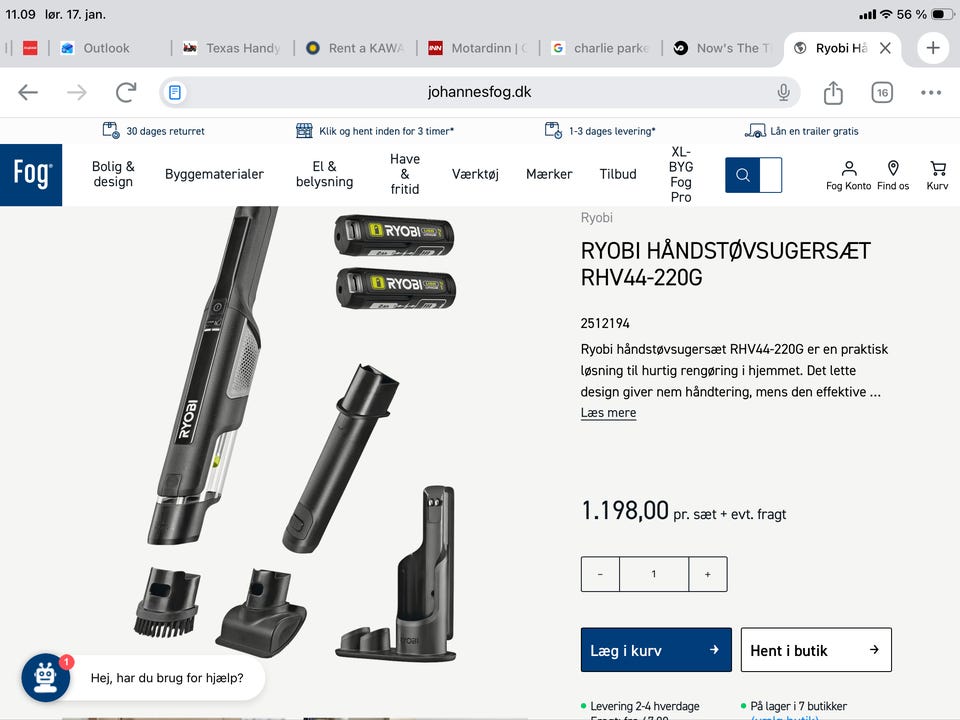The image size is (960, 720).
Task: Switch to the charlie parker Google tab
Action: [601, 48]
